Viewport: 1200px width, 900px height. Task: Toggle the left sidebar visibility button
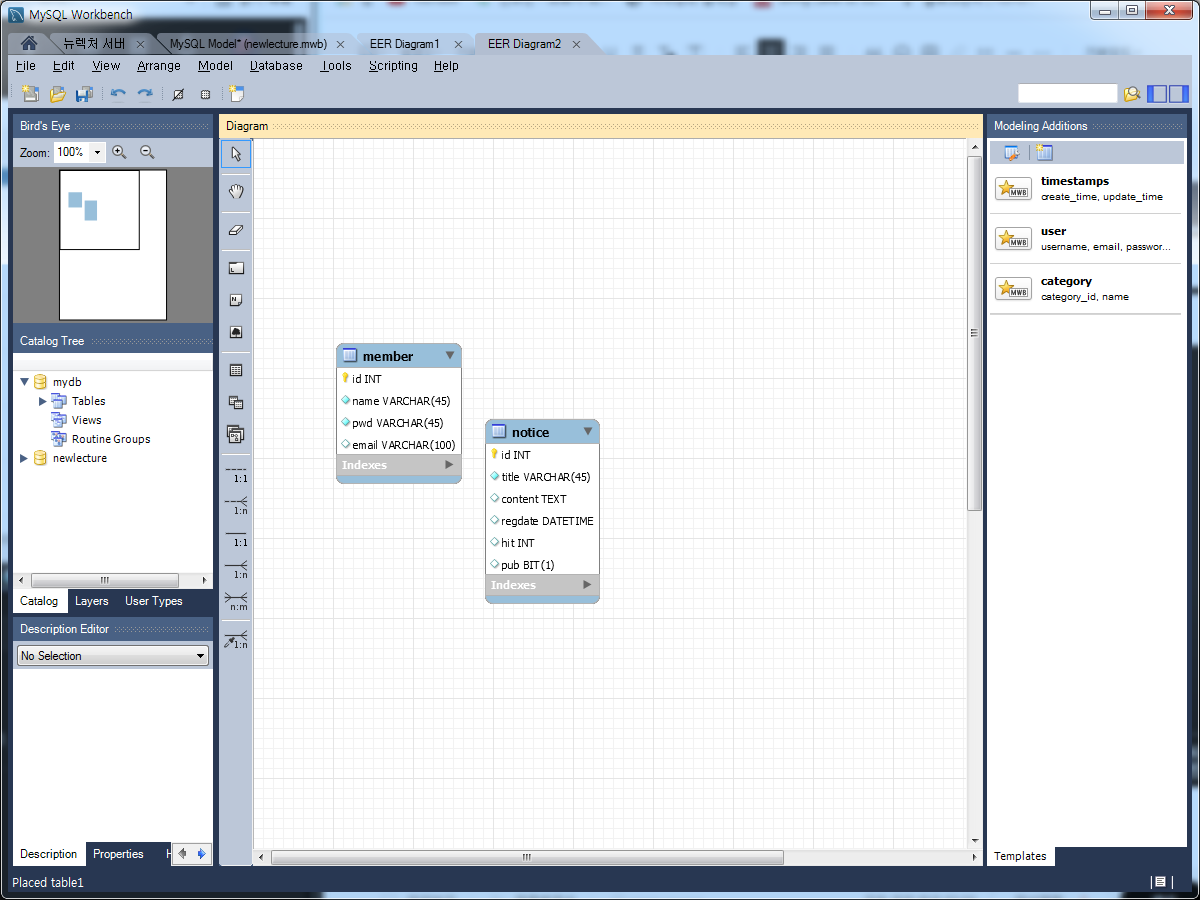[1157, 94]
